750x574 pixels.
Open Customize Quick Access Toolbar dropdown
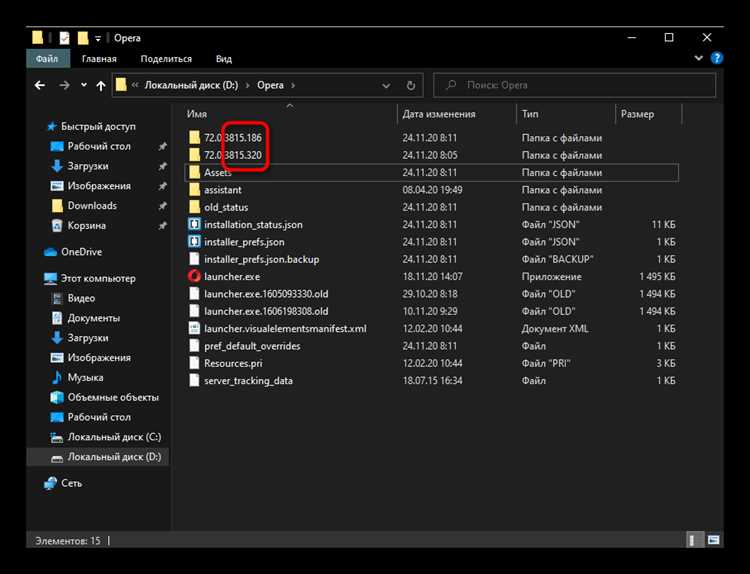pos(98,38)
